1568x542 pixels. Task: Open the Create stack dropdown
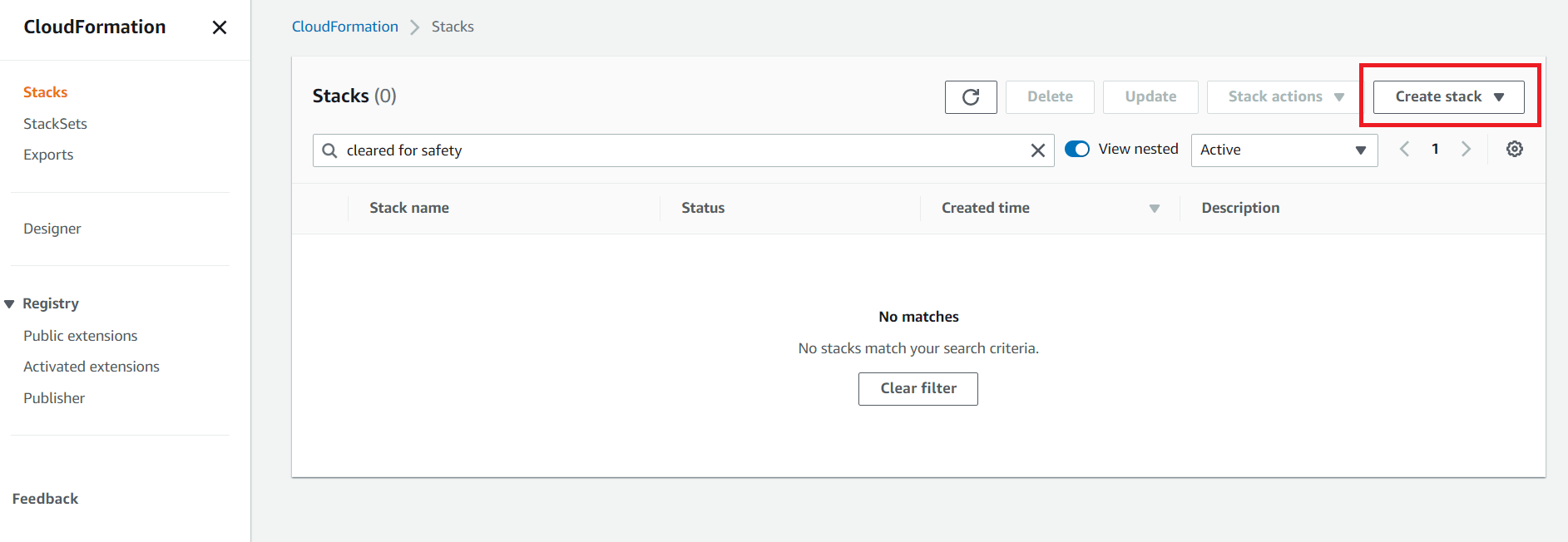(x=1448, y=97)
